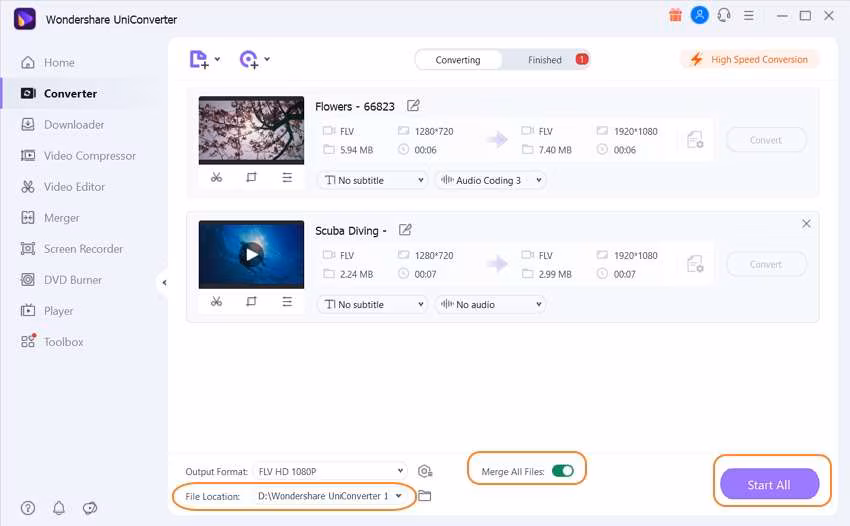Screen dimensions: 850x526
Task: Click Convert for Scuba Diving video
Action: tap(765, 264)
